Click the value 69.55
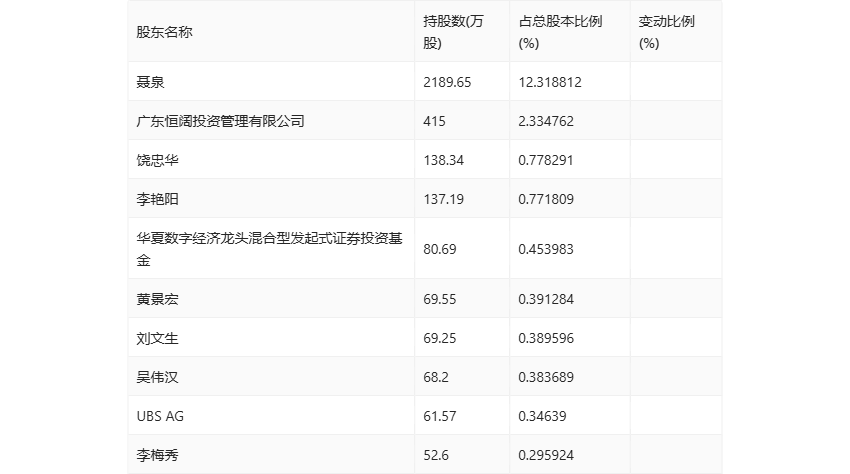 pos(440,299)
